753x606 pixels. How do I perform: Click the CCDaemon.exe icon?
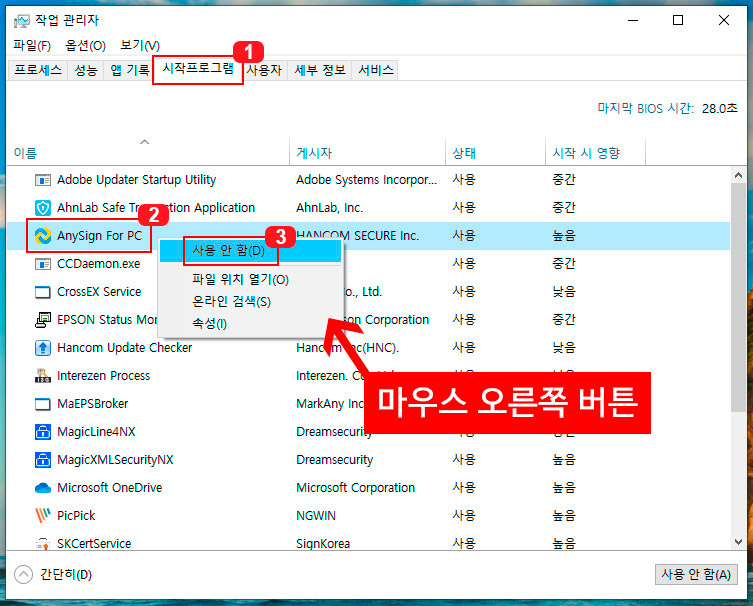point(43,264)
